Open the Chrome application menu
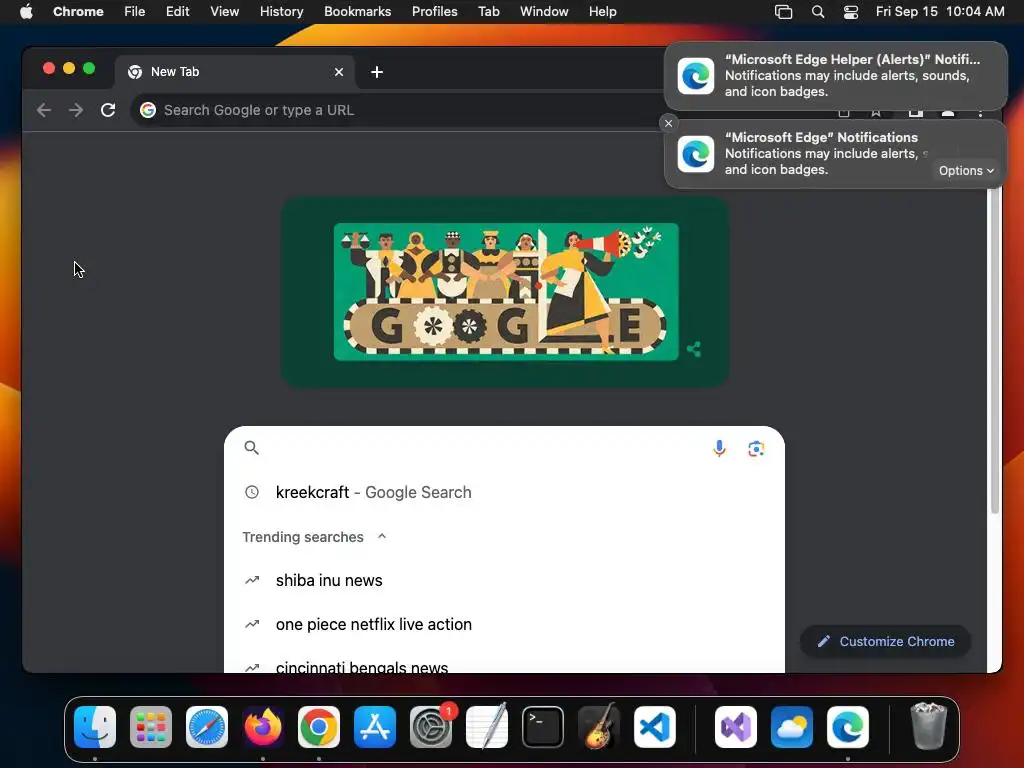Screen dimensions: 1024x768 [78, 12]
